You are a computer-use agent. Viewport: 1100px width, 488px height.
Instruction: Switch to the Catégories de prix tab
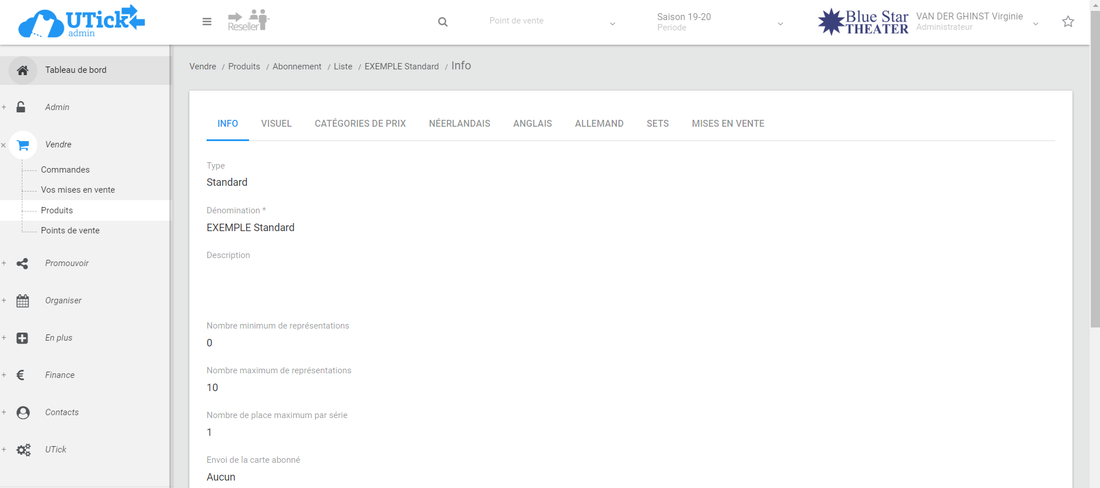[x=360, y=123]
